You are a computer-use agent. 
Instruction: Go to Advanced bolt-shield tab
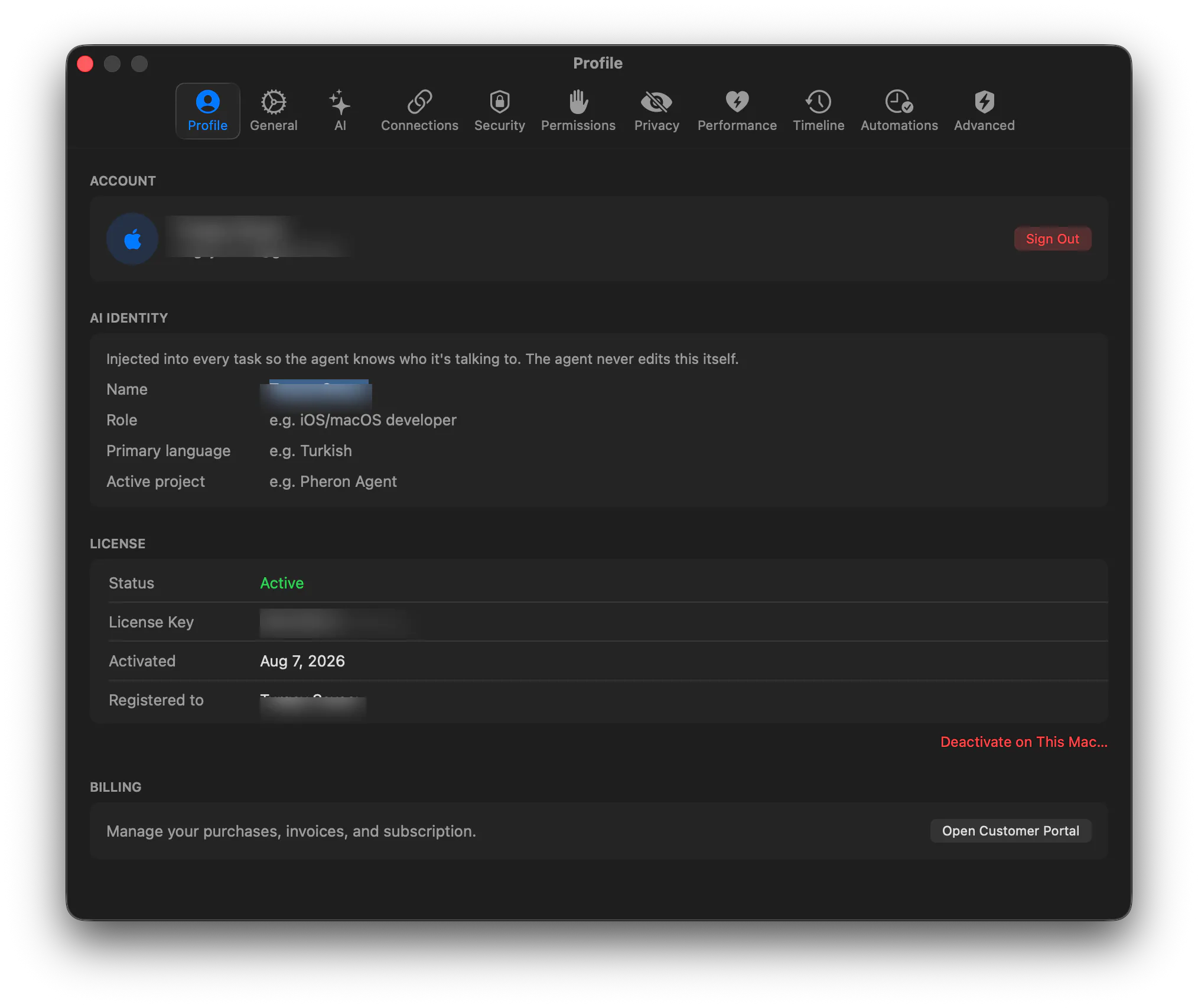(984, 110)
